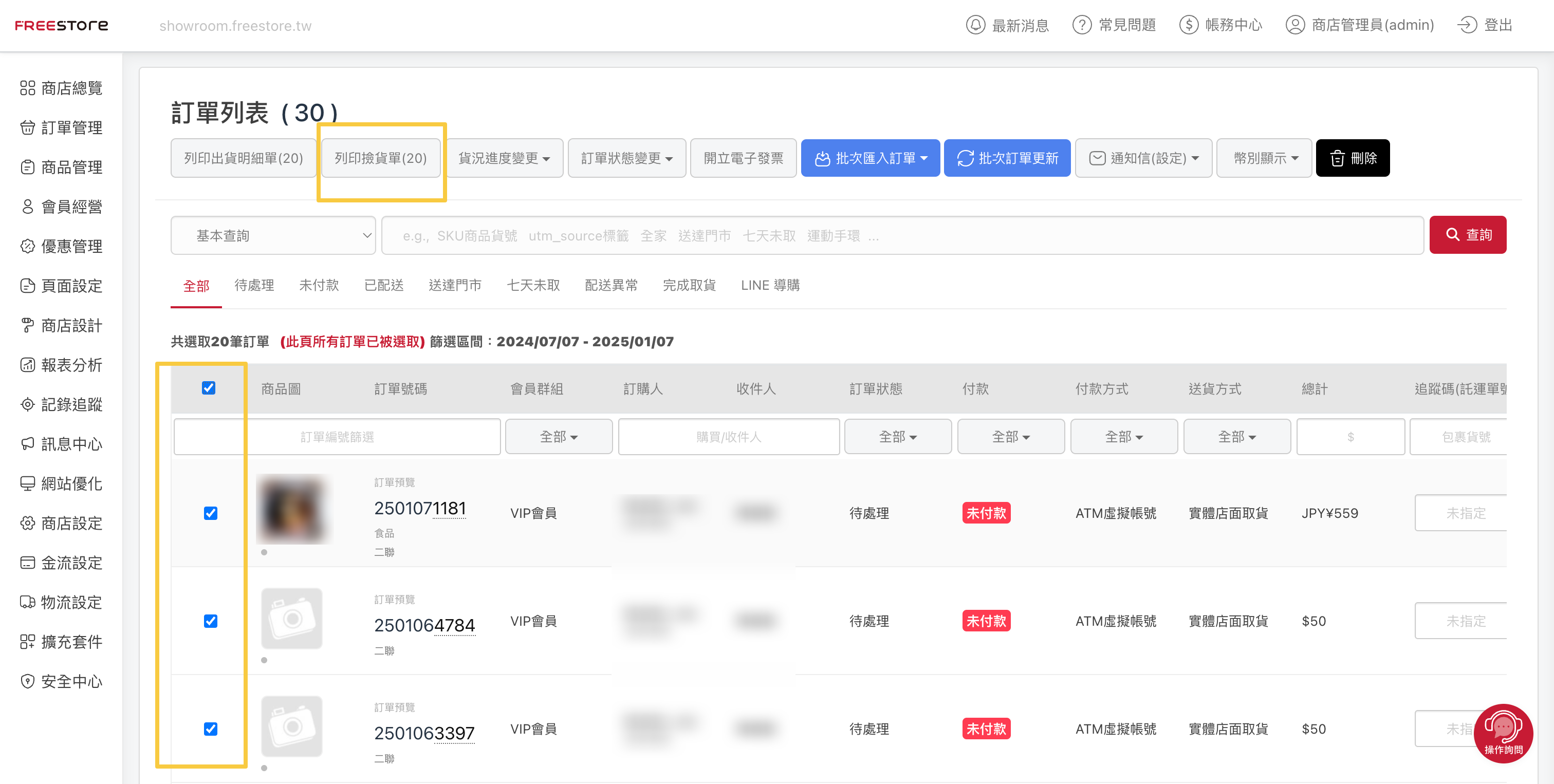Click the 列印撿貨單(20) button

[381, 158]
